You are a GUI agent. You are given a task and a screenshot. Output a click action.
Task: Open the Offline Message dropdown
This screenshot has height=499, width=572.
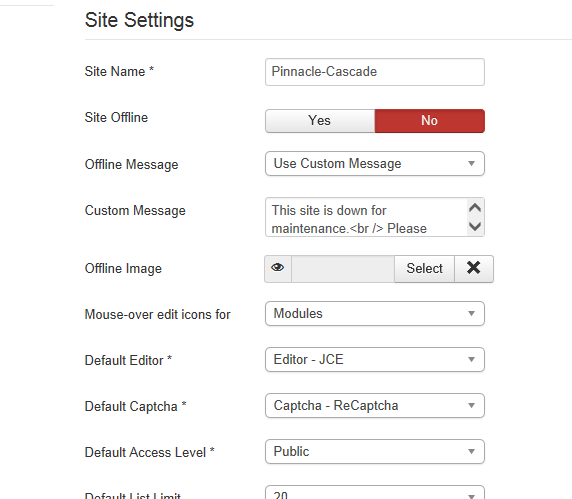click(x=375, y=163)
